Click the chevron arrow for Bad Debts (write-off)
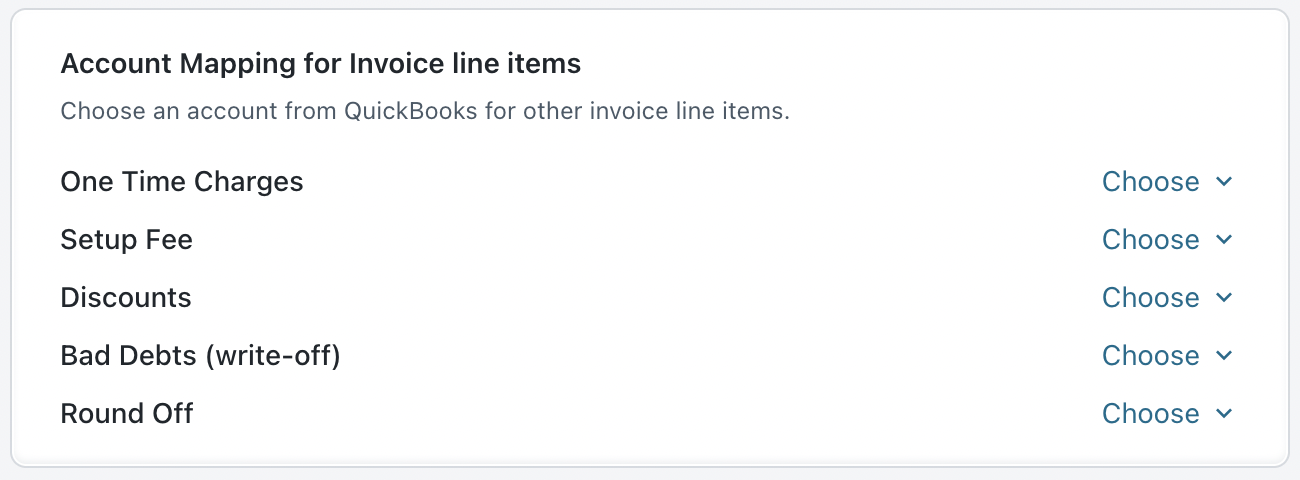This screenshot has width=1300, height=480. 1224,356
